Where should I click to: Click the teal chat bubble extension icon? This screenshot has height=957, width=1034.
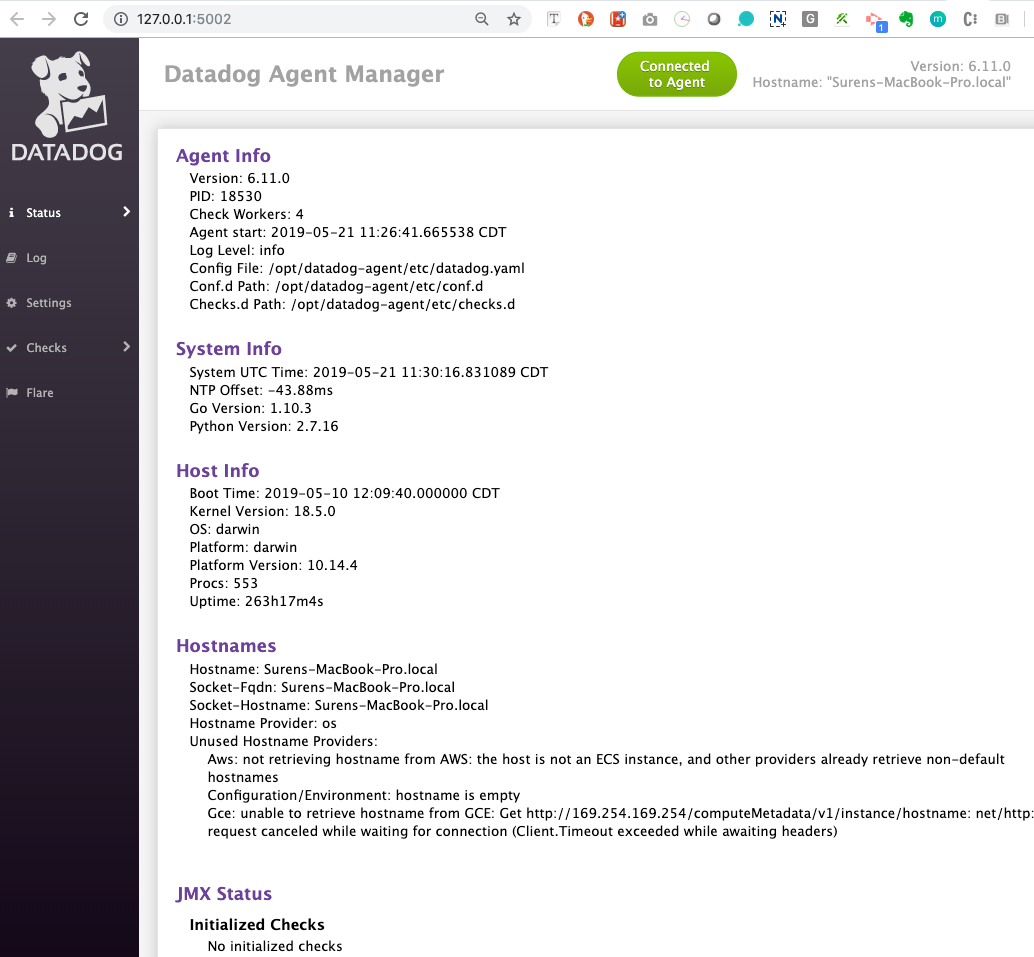point(746,19)
